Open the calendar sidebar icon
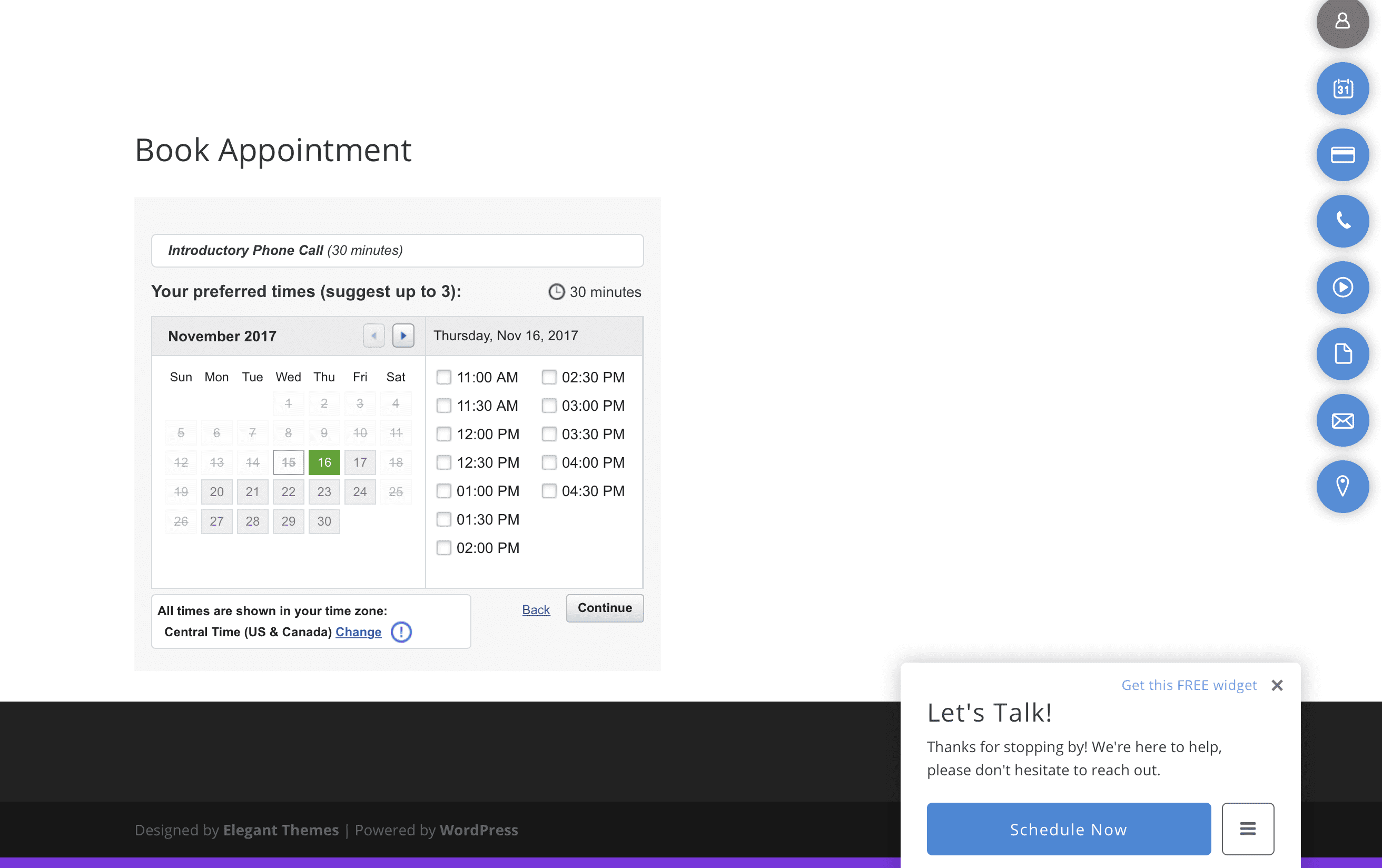The image size is (1382, 868). (x=1342, y=88)
